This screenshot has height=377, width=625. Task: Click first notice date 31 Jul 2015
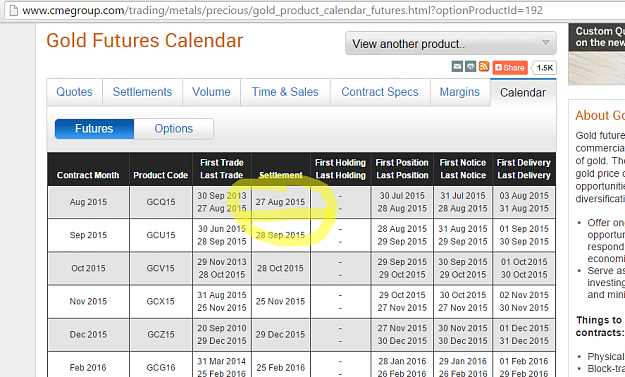(463, 196)
